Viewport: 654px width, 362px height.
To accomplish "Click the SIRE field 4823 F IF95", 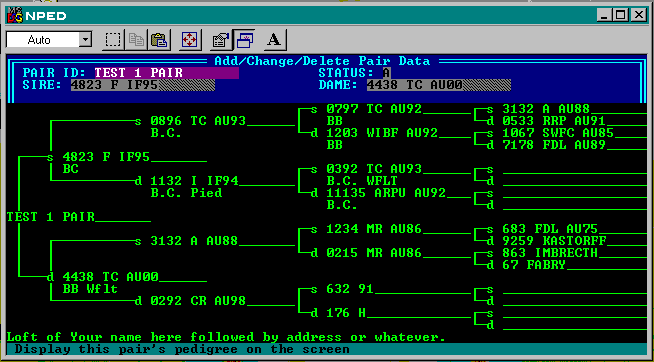I will 143,85.
